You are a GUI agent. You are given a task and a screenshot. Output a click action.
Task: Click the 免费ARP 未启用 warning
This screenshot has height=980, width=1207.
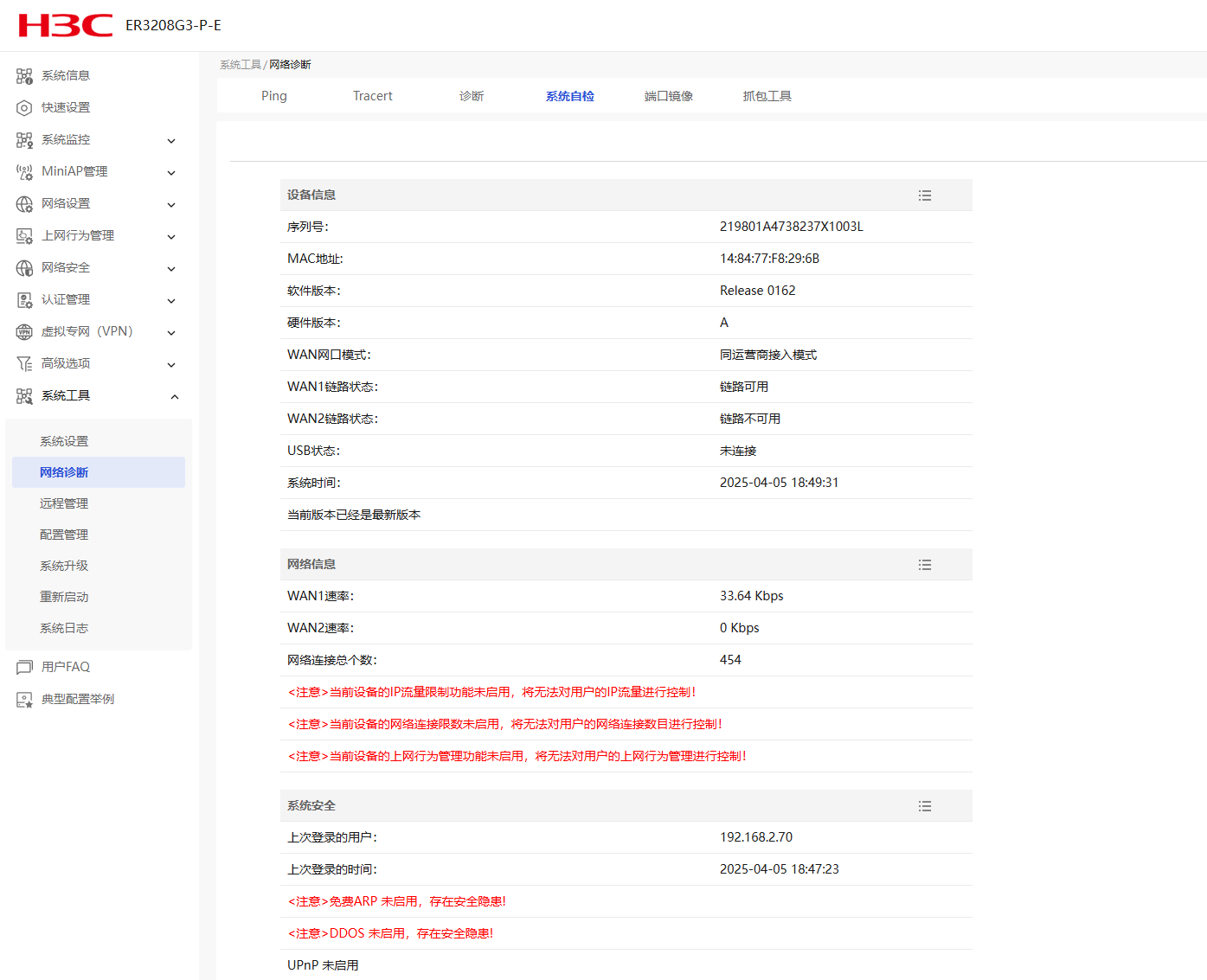click(x=396, y=901)
